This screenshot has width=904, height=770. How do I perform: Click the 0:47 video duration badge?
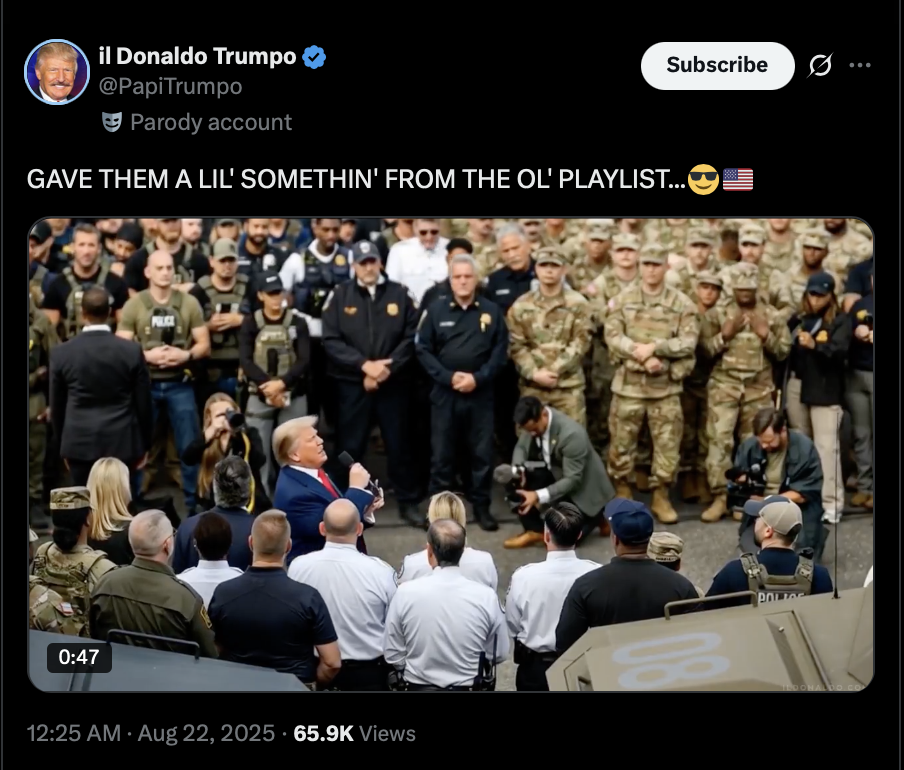click(79, 656)
